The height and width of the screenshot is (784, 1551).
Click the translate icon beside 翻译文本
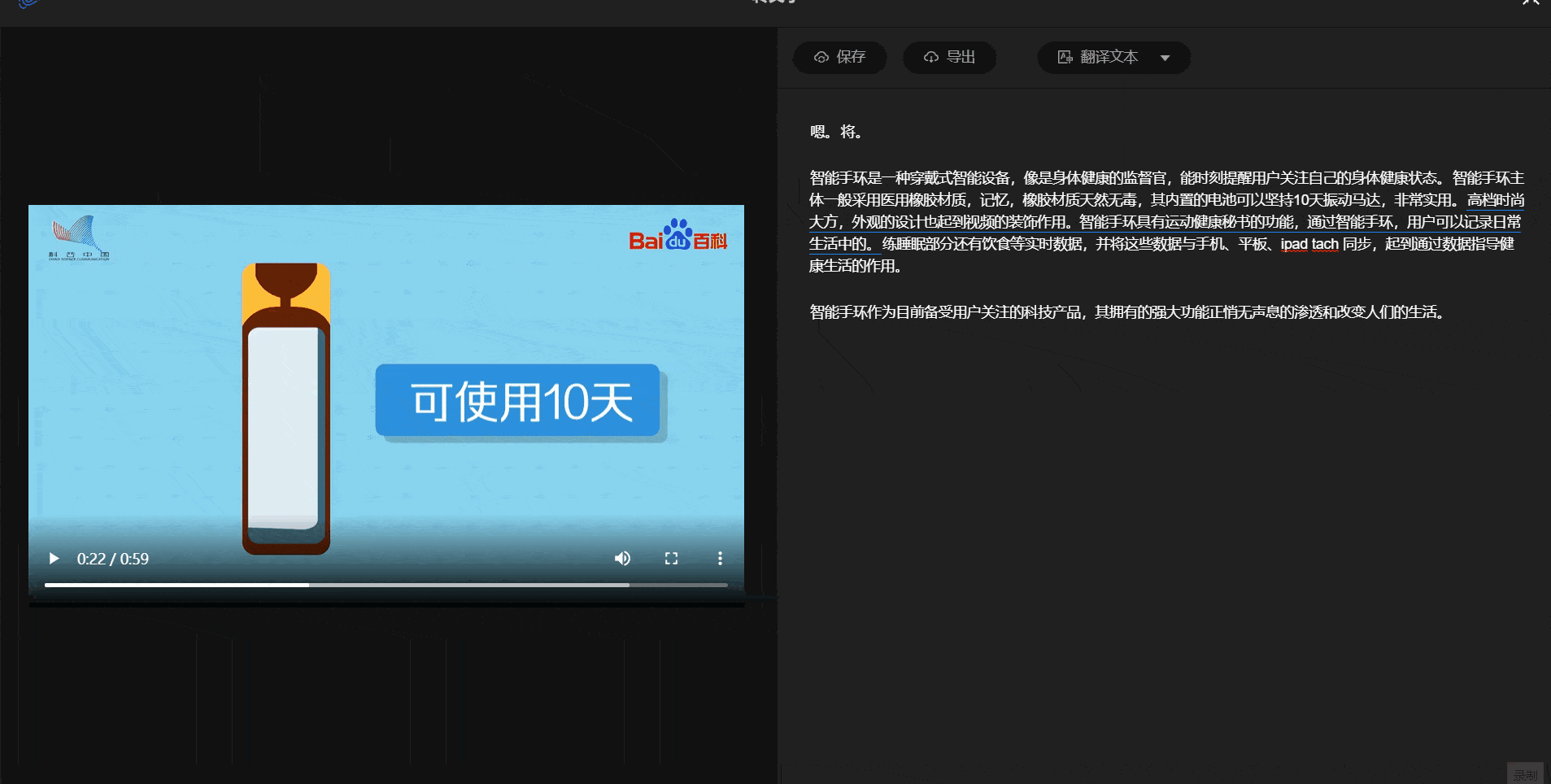(1065, 58)
